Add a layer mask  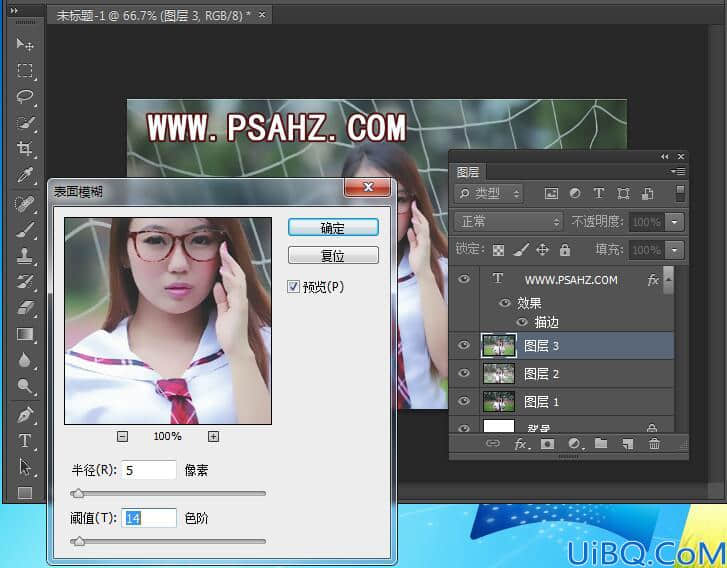click(x=548, y=444)
